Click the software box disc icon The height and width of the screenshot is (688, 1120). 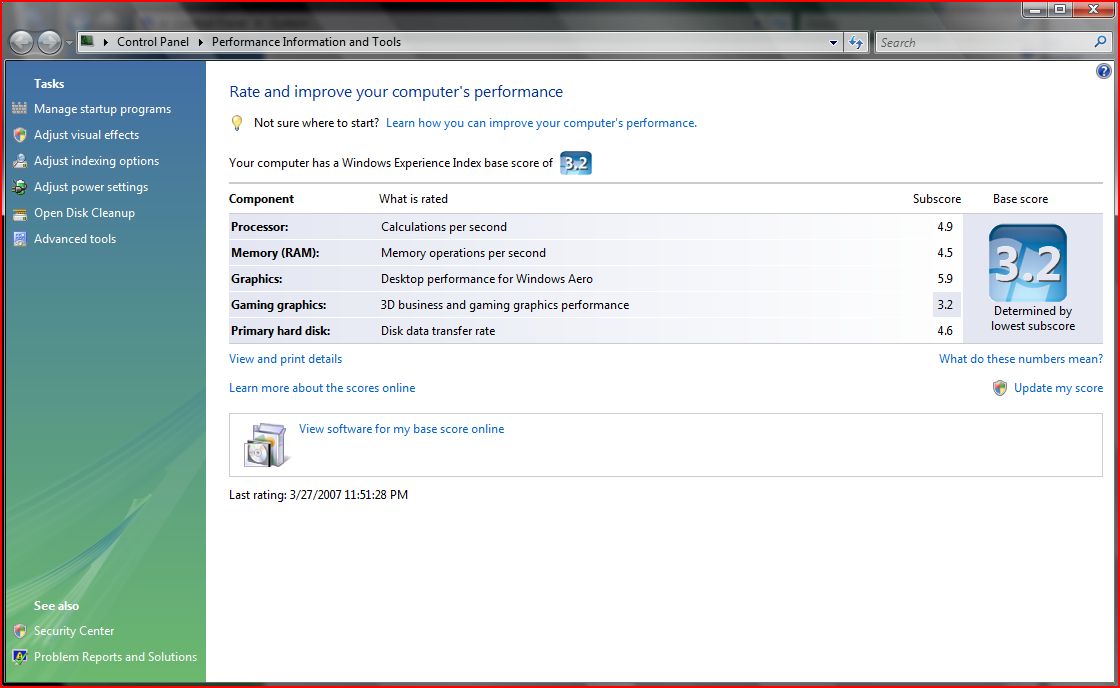[266, 444]
